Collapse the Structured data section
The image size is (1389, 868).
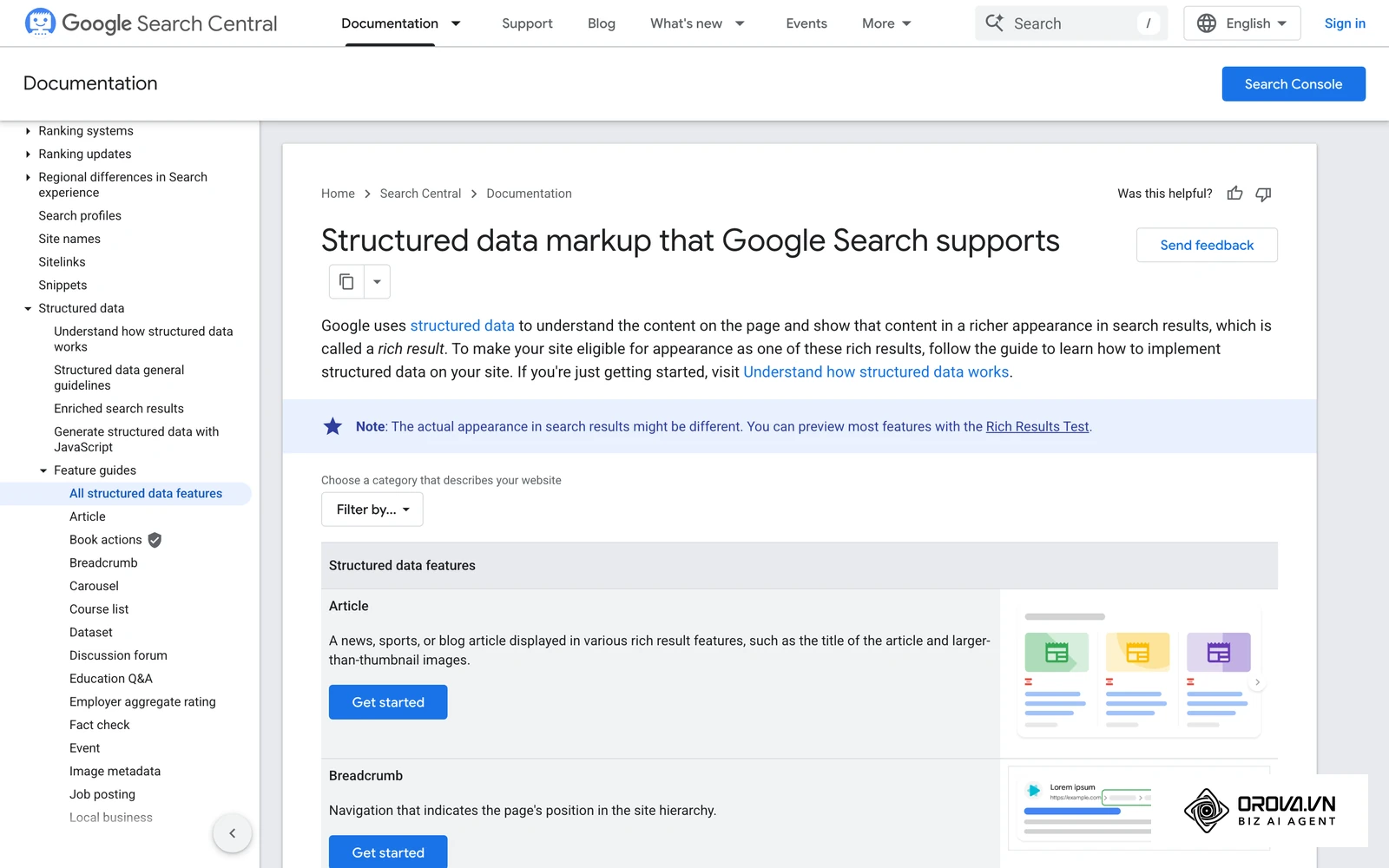[28, 308]
